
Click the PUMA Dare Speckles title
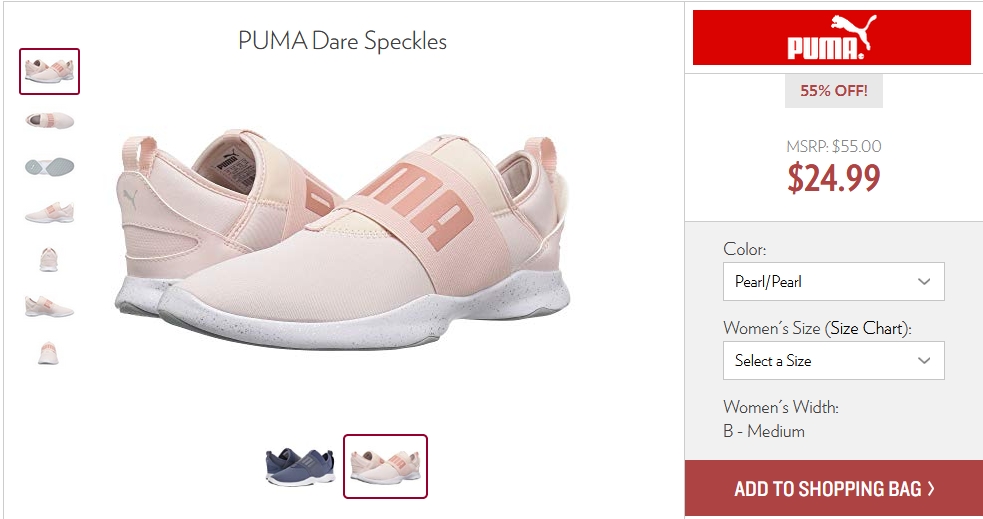click(342, 41)
